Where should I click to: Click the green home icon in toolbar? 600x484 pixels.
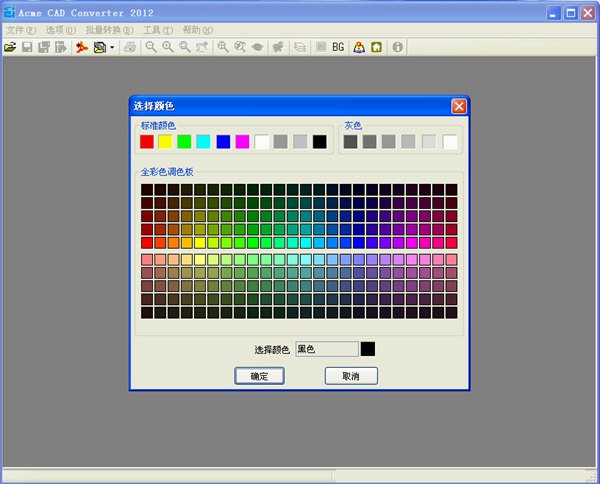click(x=376, y=47)
